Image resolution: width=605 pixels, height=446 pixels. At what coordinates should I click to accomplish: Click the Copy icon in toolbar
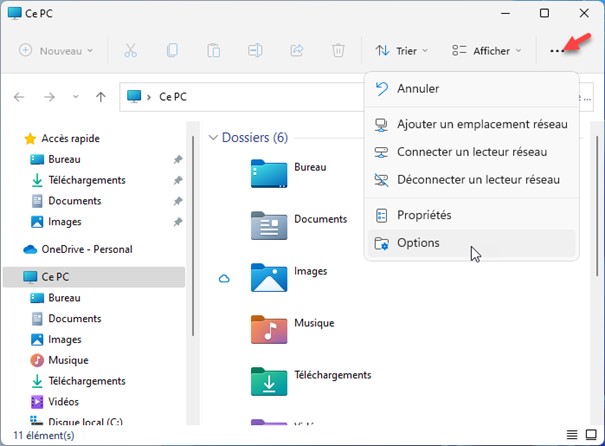(x=172, y=50)
